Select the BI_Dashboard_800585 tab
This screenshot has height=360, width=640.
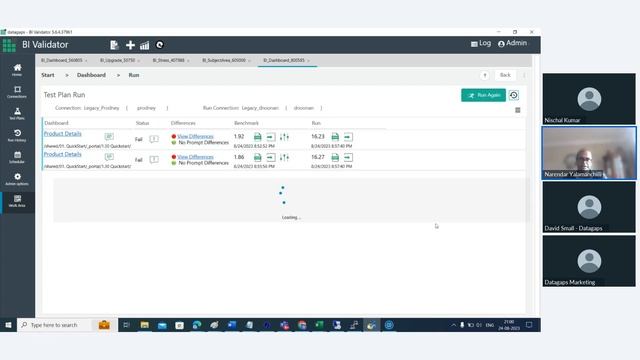pyautogui.click(x=284, y=60)
